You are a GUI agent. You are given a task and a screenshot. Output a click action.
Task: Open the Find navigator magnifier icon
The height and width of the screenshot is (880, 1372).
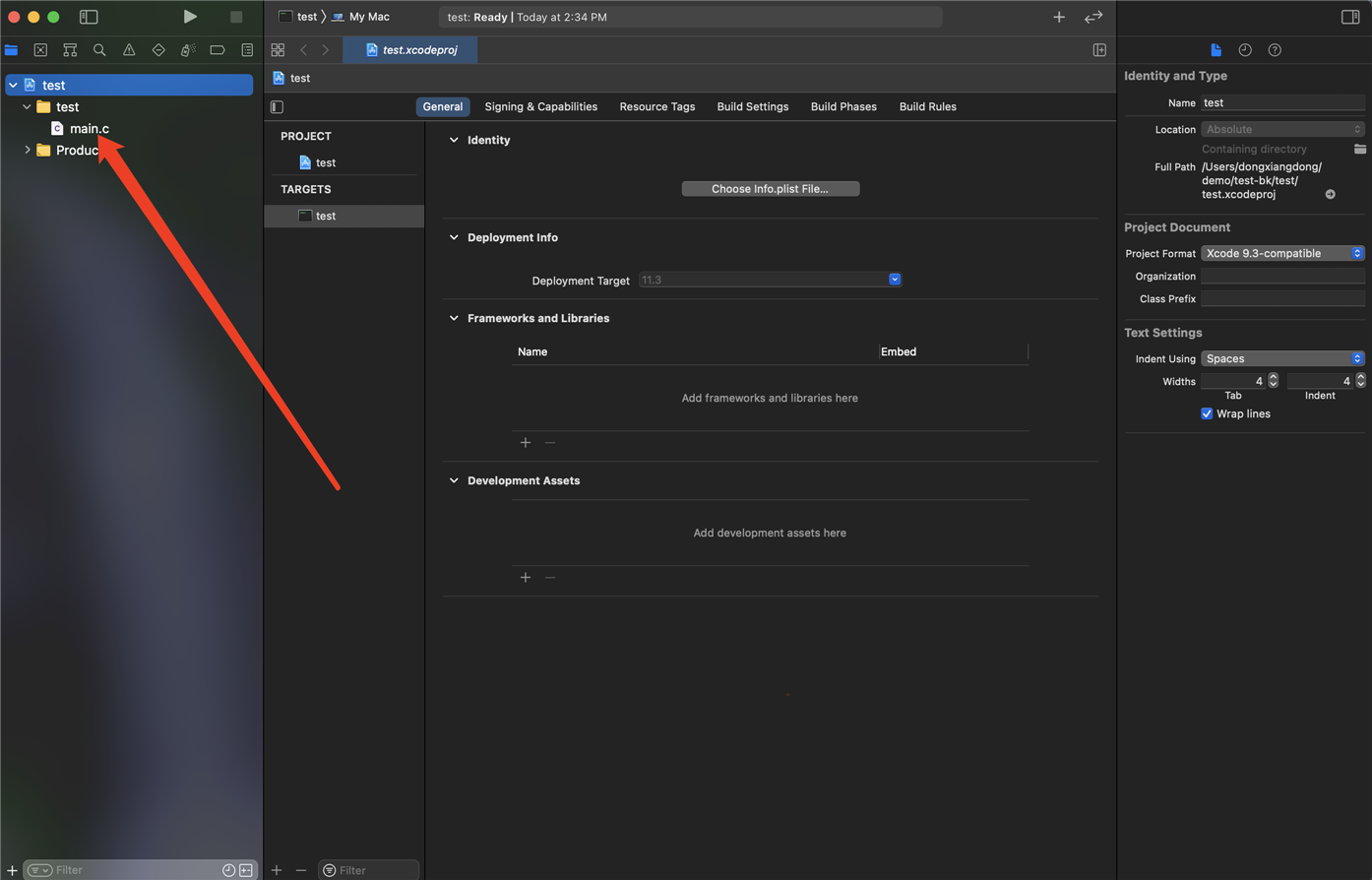[x=99, y=50]
